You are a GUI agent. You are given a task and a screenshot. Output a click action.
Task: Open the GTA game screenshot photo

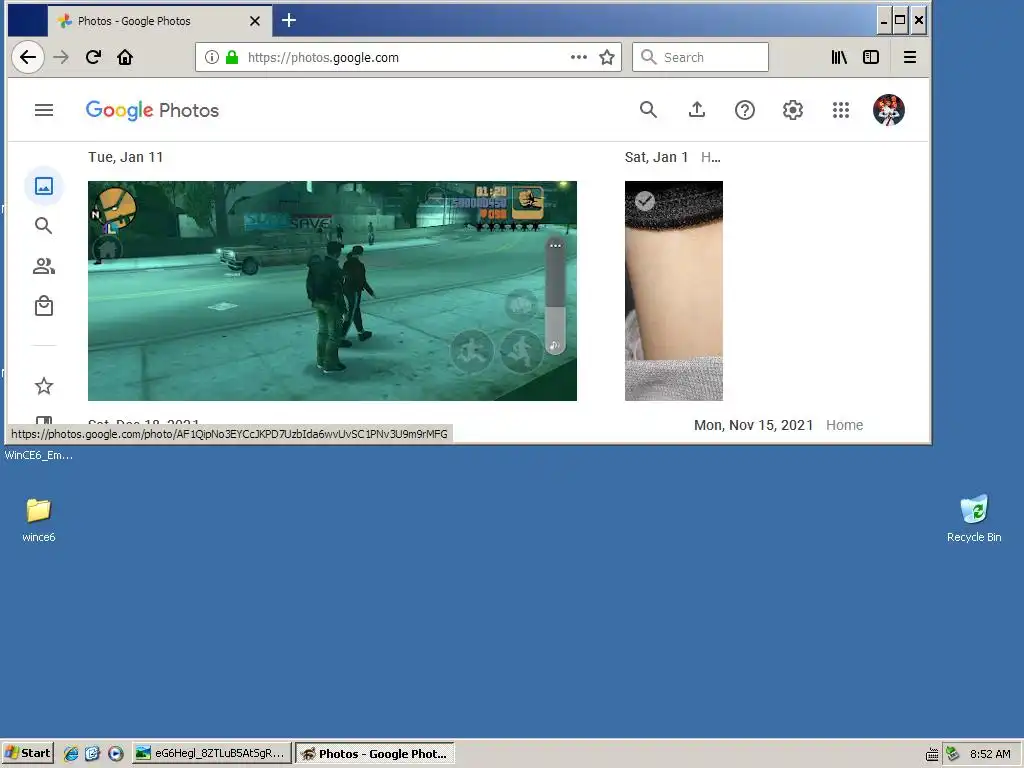coord(332,291)
